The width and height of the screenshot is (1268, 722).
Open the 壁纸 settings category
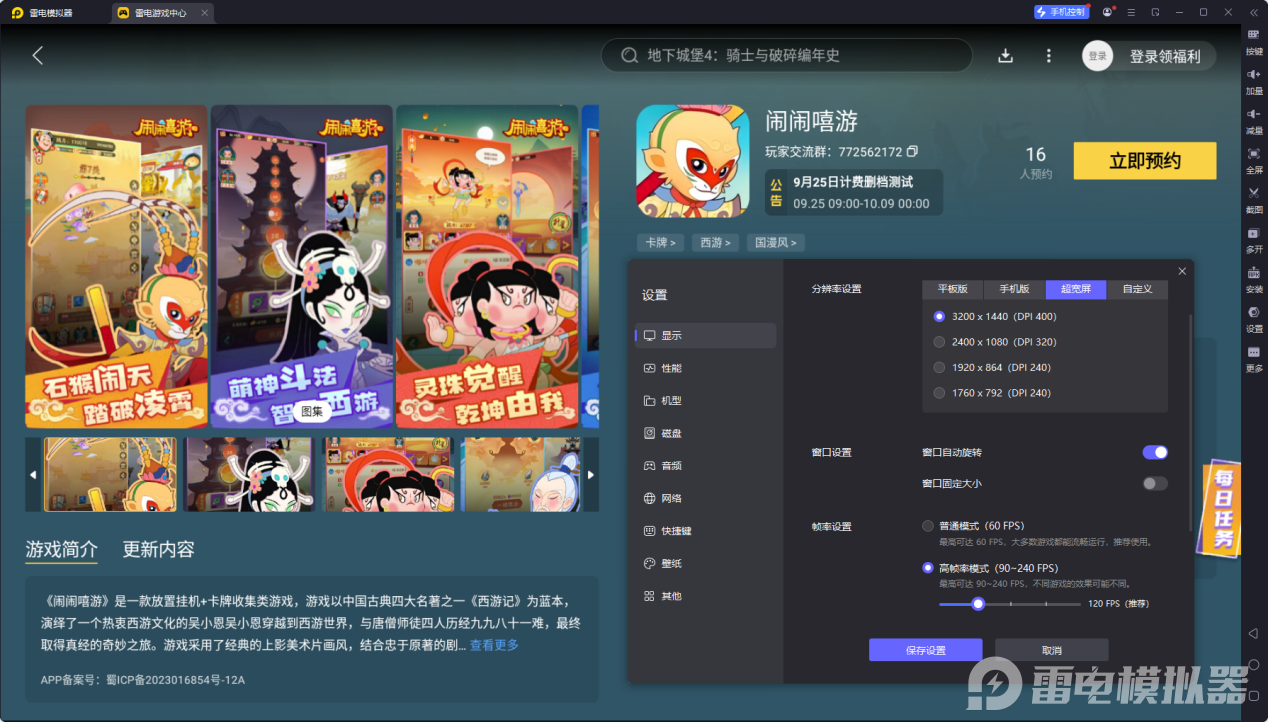click(706, 563)
